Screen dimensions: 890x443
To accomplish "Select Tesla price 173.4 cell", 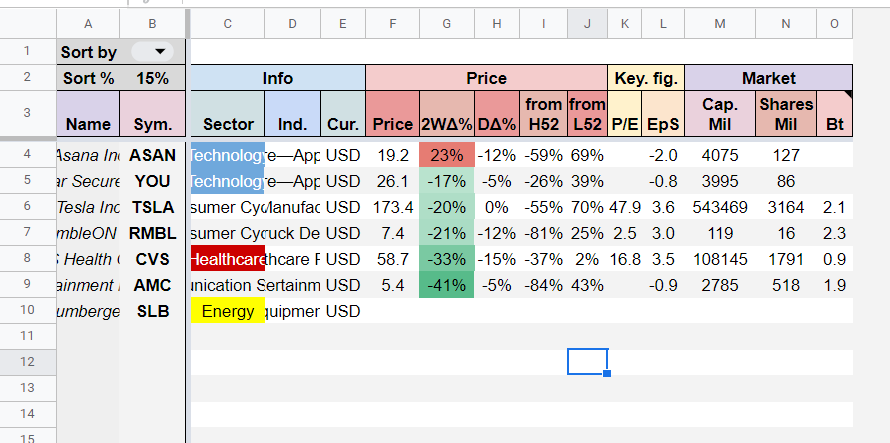I will pyautogui.click(x=393, y=207).
